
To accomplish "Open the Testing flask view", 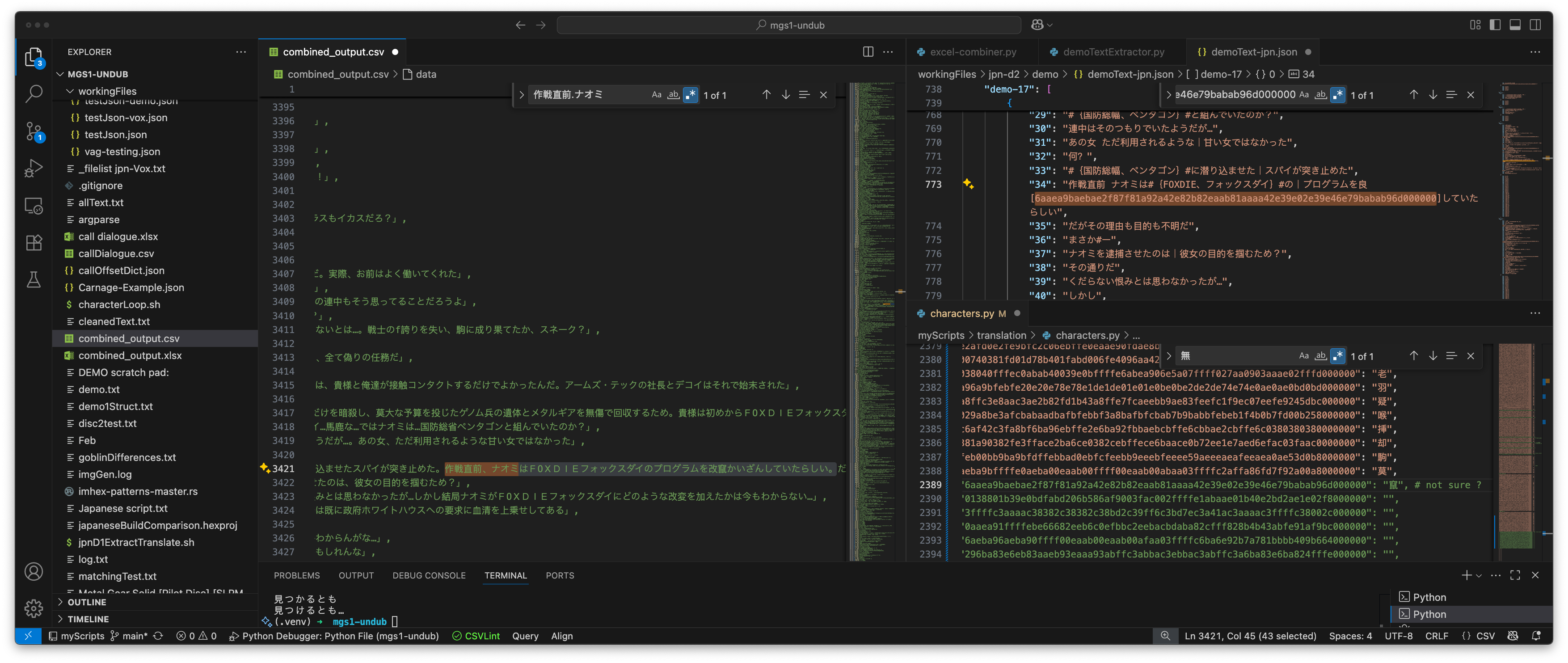I will pos(34,279).
